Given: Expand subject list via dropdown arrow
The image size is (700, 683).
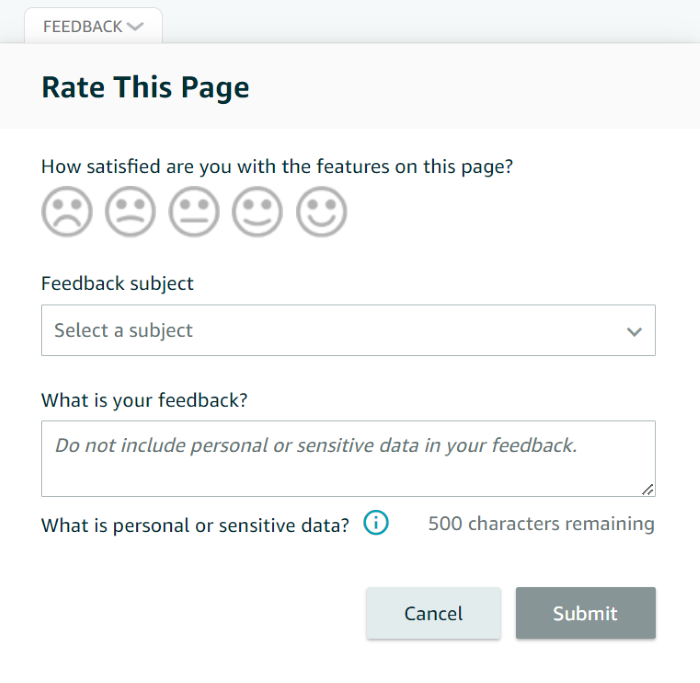Looking at the screenshot, I should pyautogui.click(x=634, y=332).
